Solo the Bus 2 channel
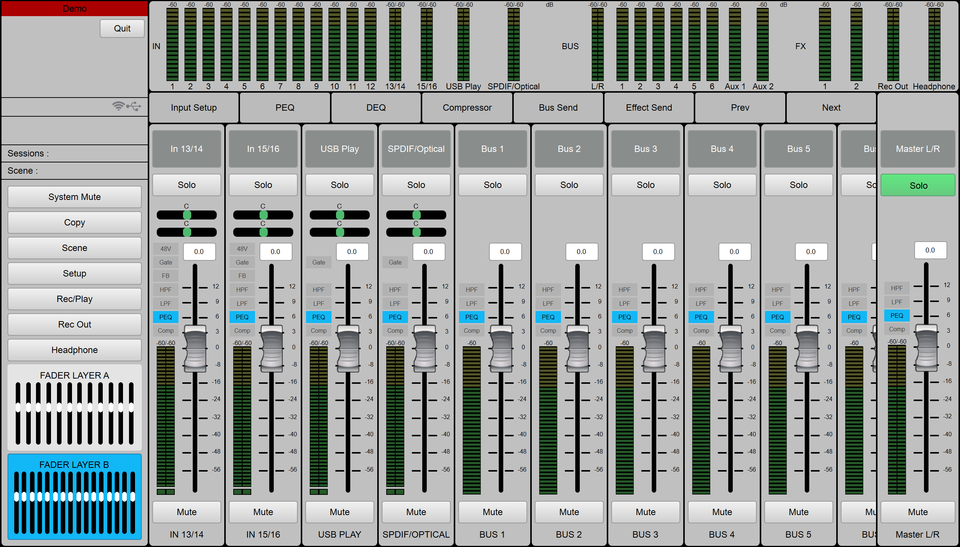 pyautogui.click(x=569, y=185)
